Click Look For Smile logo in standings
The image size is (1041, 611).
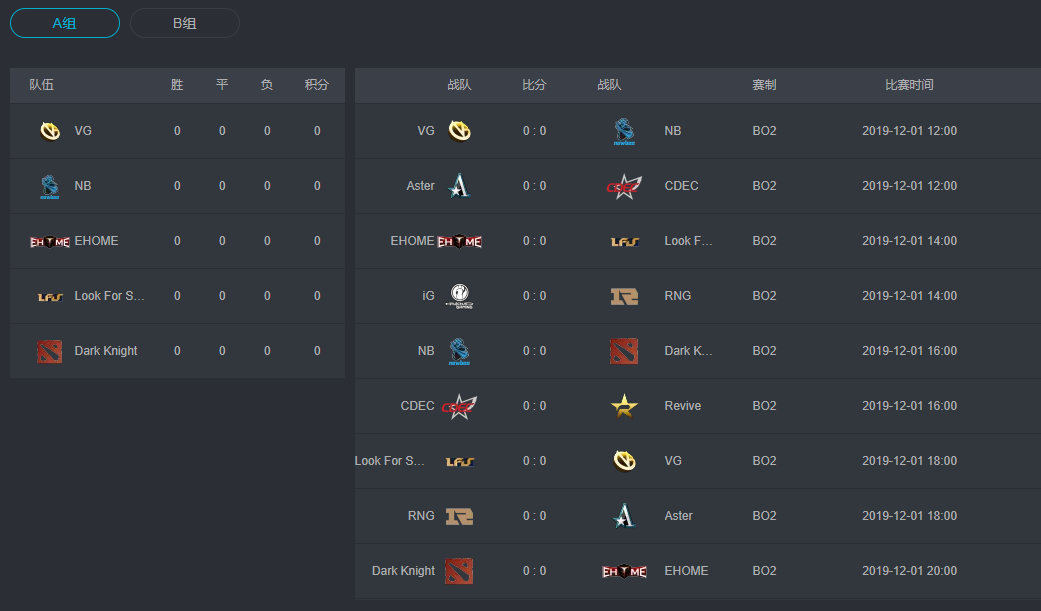(x=50, y=296)
